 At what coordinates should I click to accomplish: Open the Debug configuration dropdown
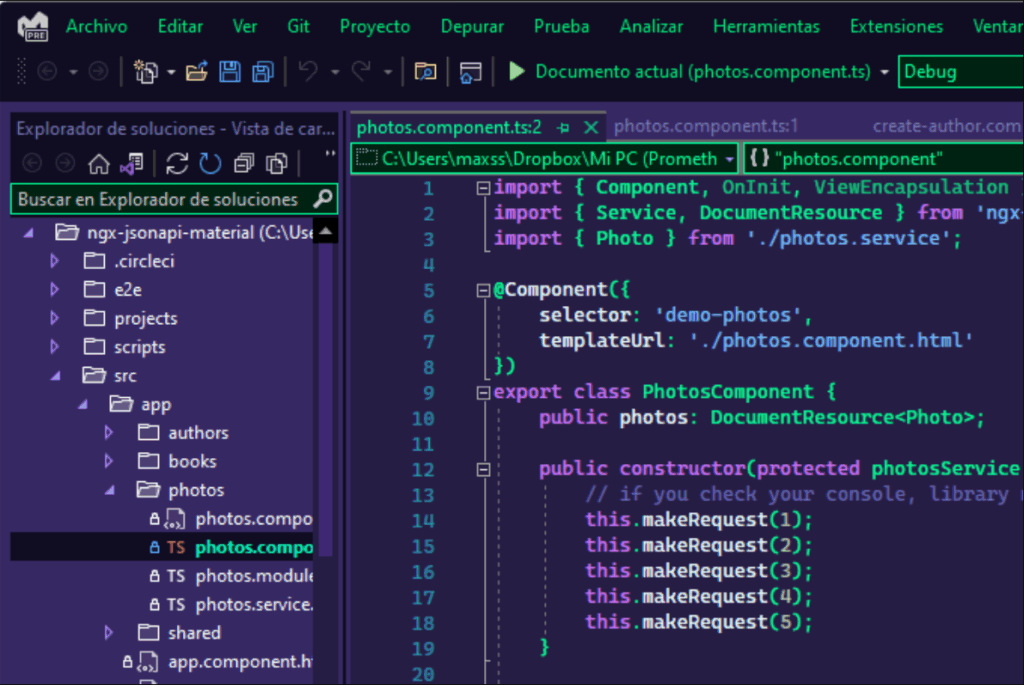(x=961, y=72)
